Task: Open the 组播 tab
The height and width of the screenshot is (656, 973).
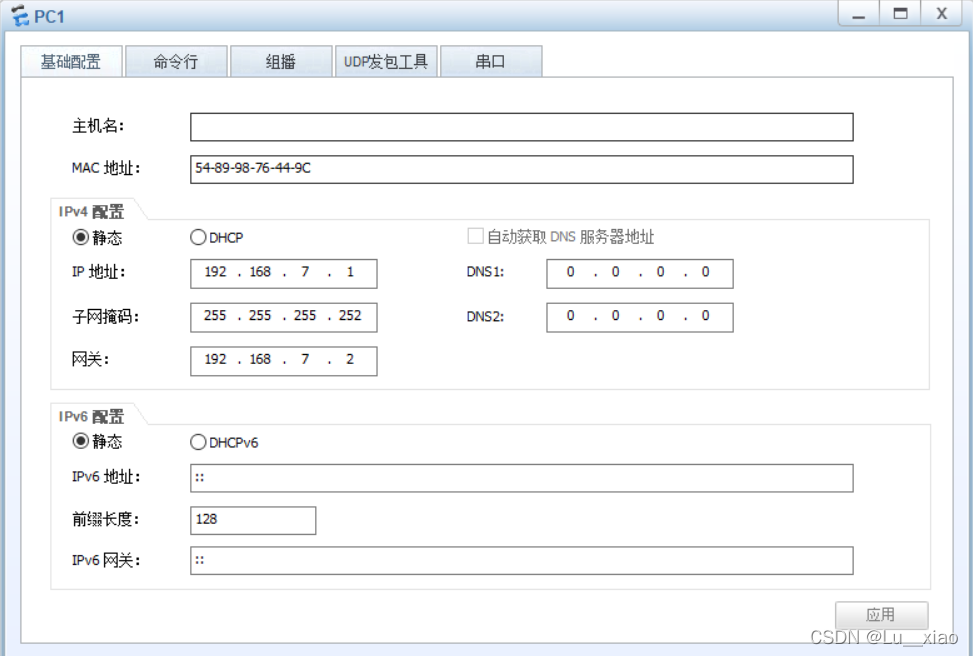Action: click(281, 61)
